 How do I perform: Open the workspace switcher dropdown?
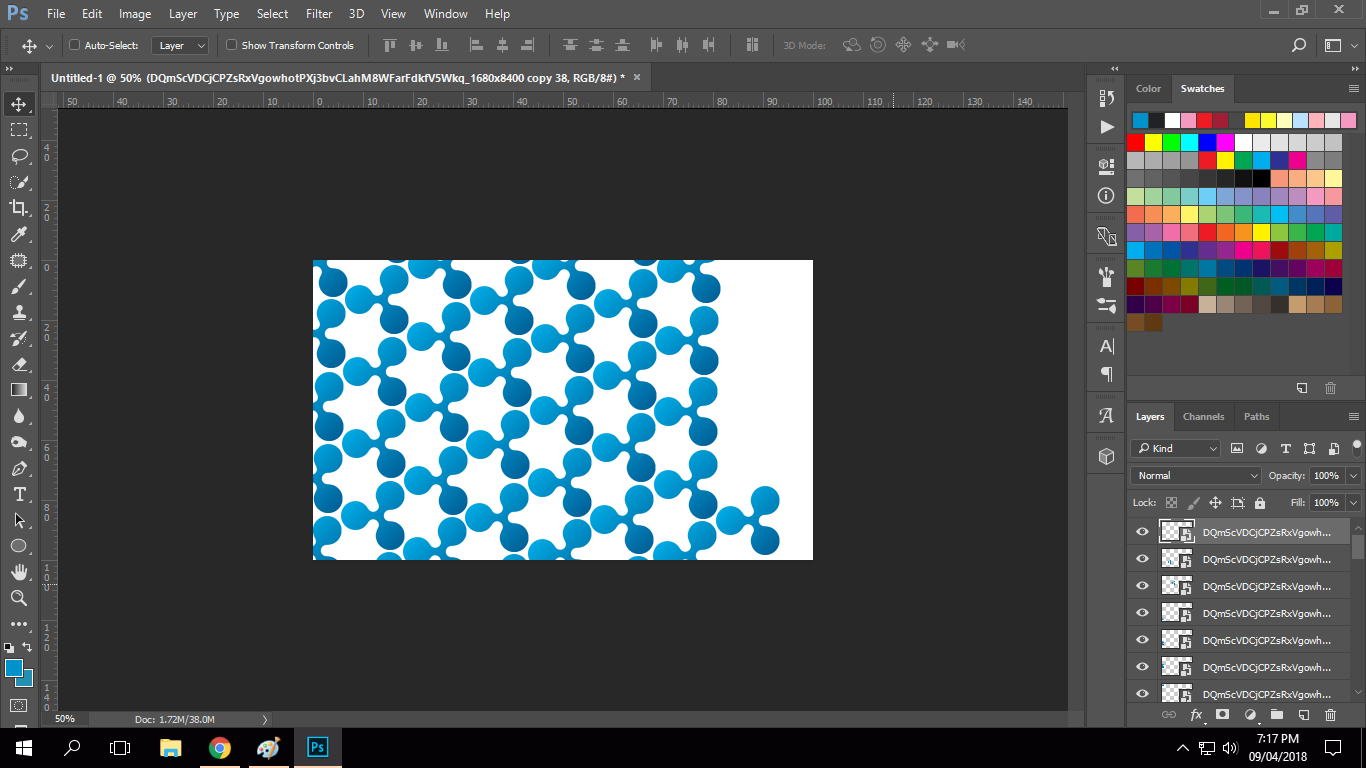coord(1338,45)
